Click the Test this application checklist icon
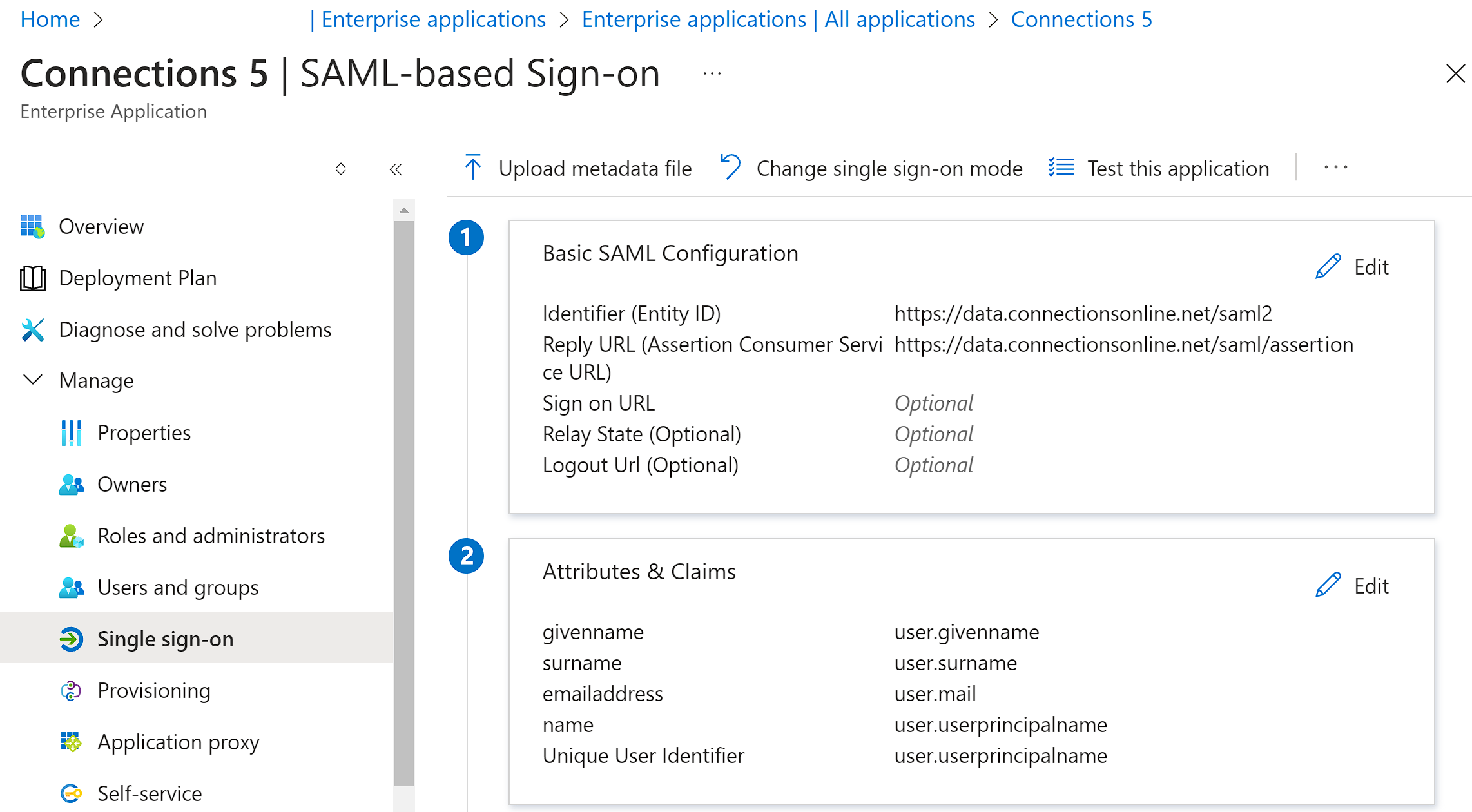Screen dimensions: 1472x812 point(1061,168)
